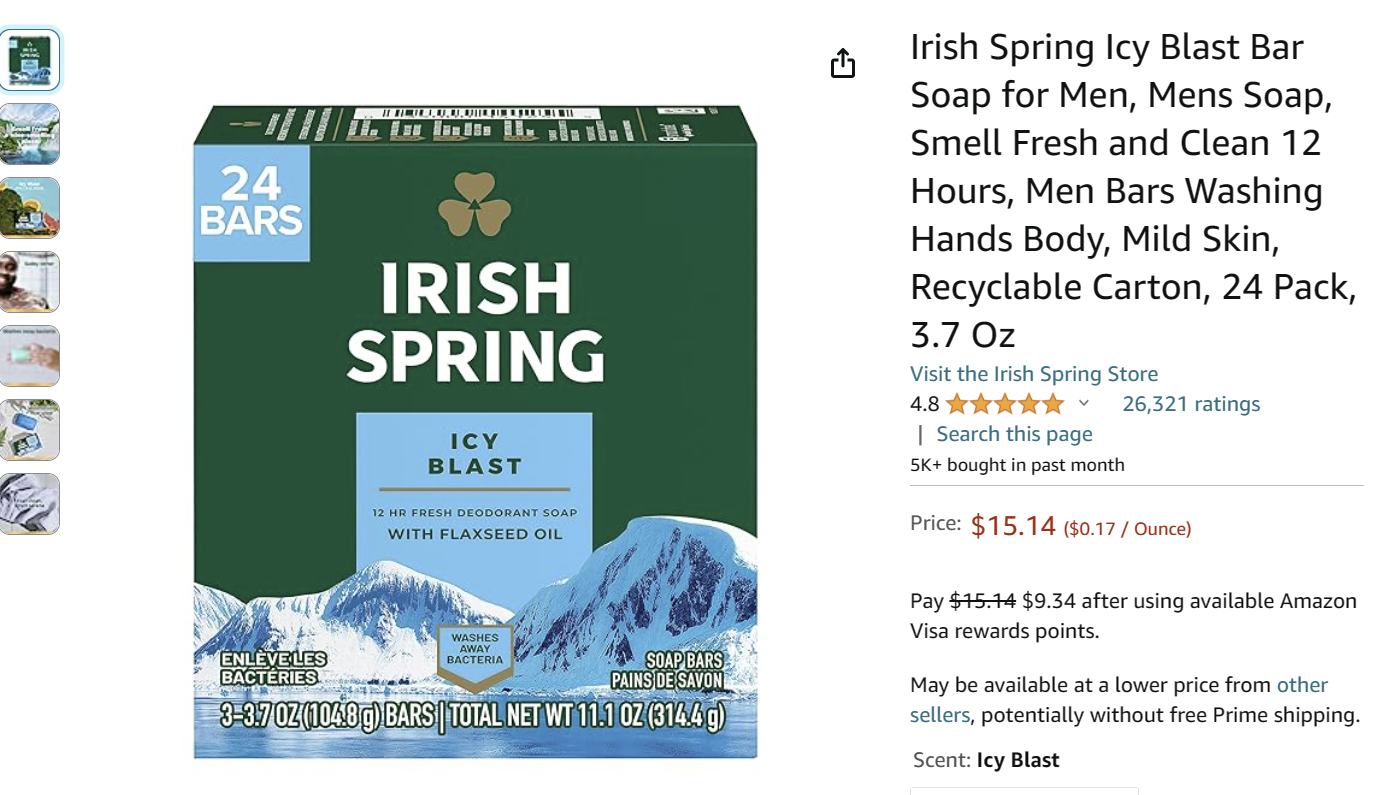Open the other sellers link

(1302, 685)
